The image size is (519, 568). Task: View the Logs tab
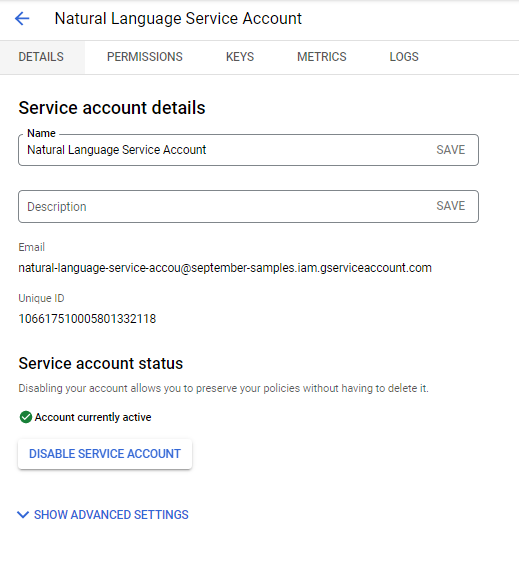(x=404, y=57)
